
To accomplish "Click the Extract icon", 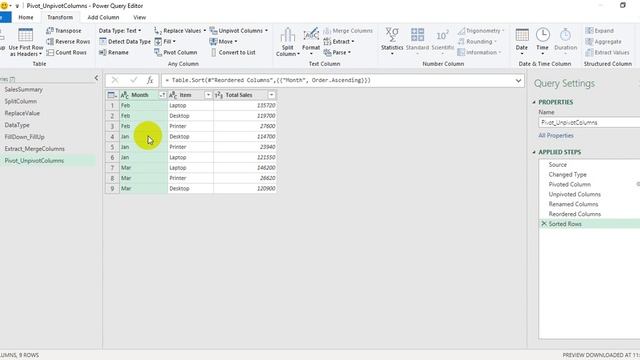I will point(327,42).
